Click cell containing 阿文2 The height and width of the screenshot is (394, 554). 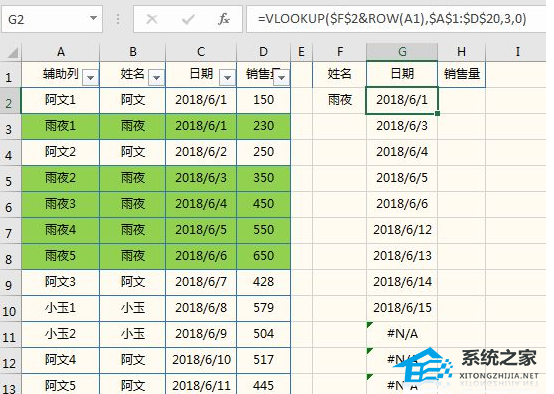[60, 152]
